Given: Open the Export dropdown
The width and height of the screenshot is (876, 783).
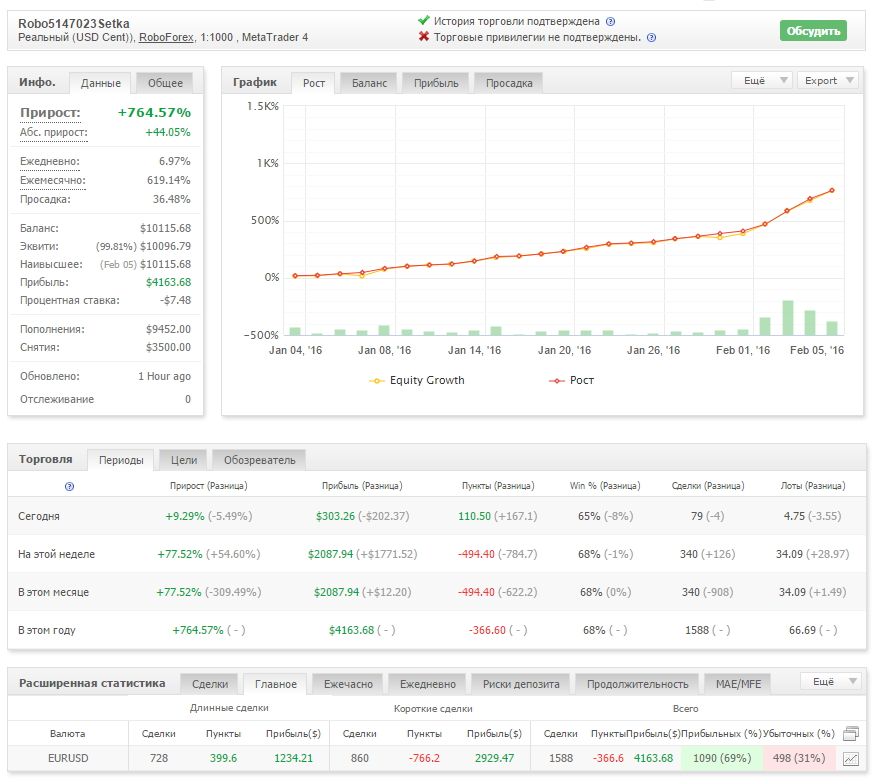Looking at the screenshot, I should coord(828,80).
